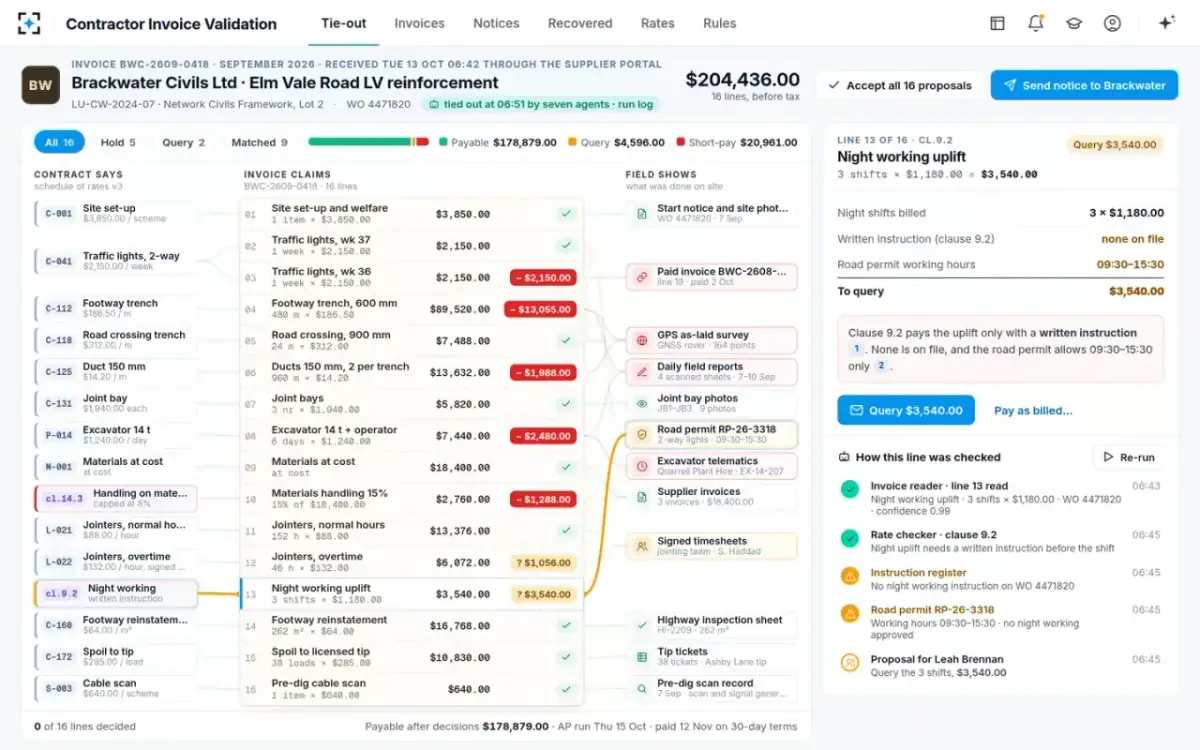Click Accept all 16 proposals button

point(900,85)
